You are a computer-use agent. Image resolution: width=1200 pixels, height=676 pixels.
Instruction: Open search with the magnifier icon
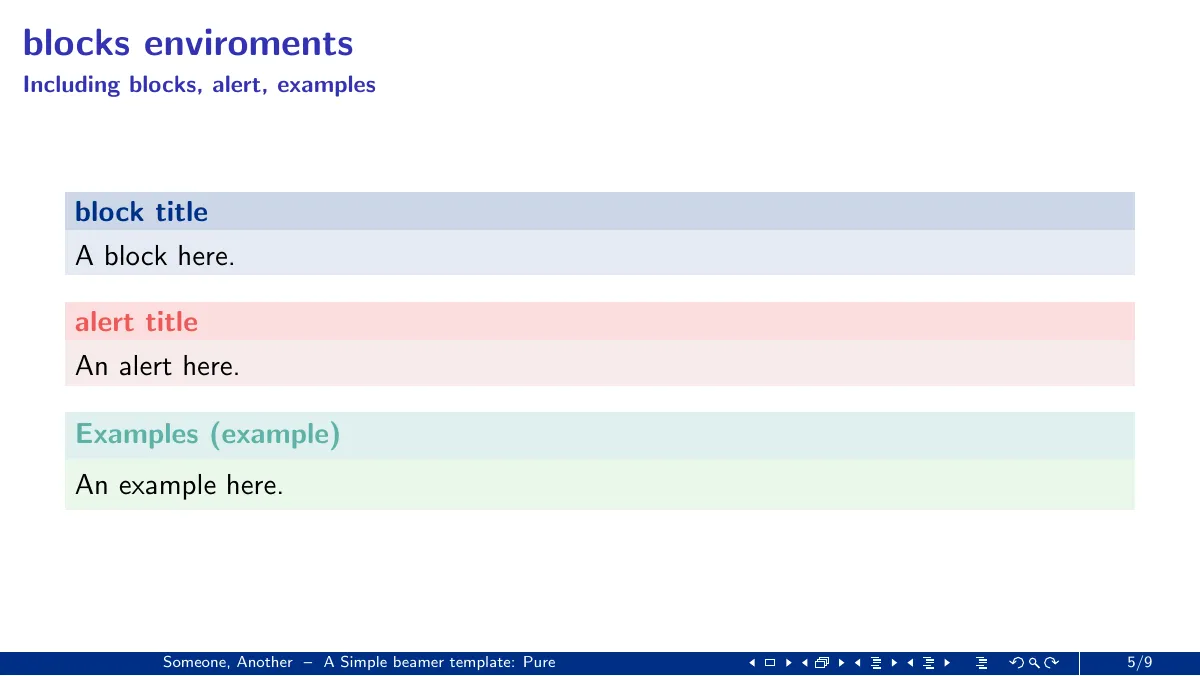1034,663
